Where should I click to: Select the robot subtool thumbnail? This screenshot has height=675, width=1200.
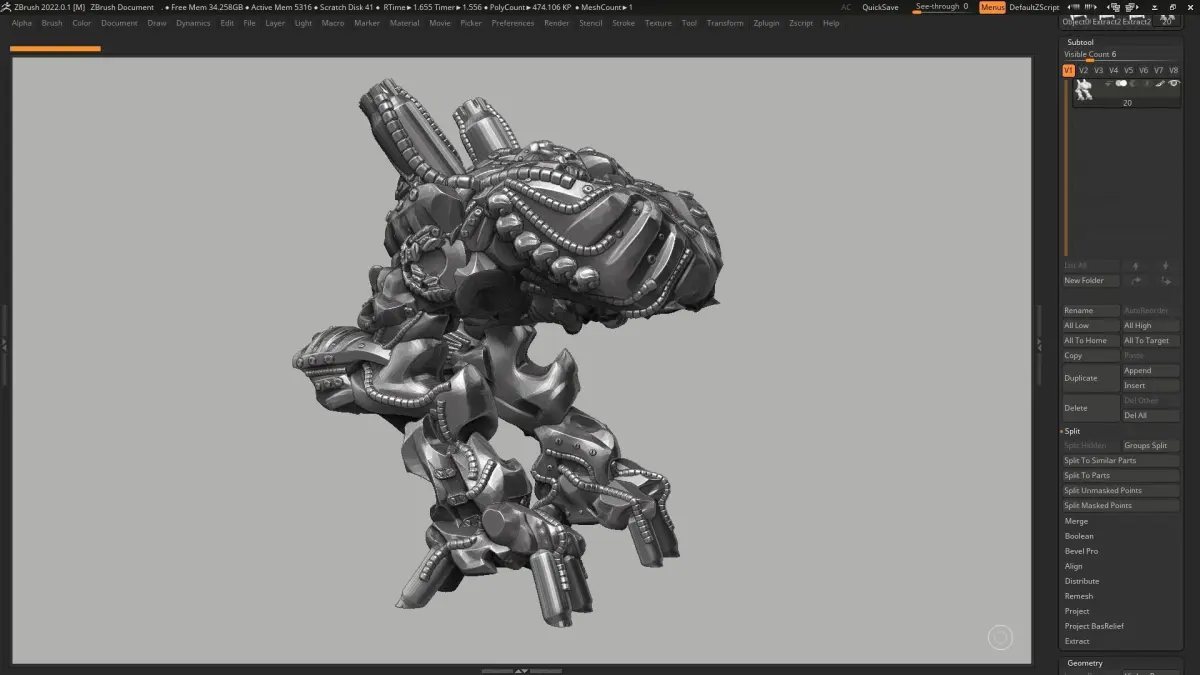[x=1084, y=89]
